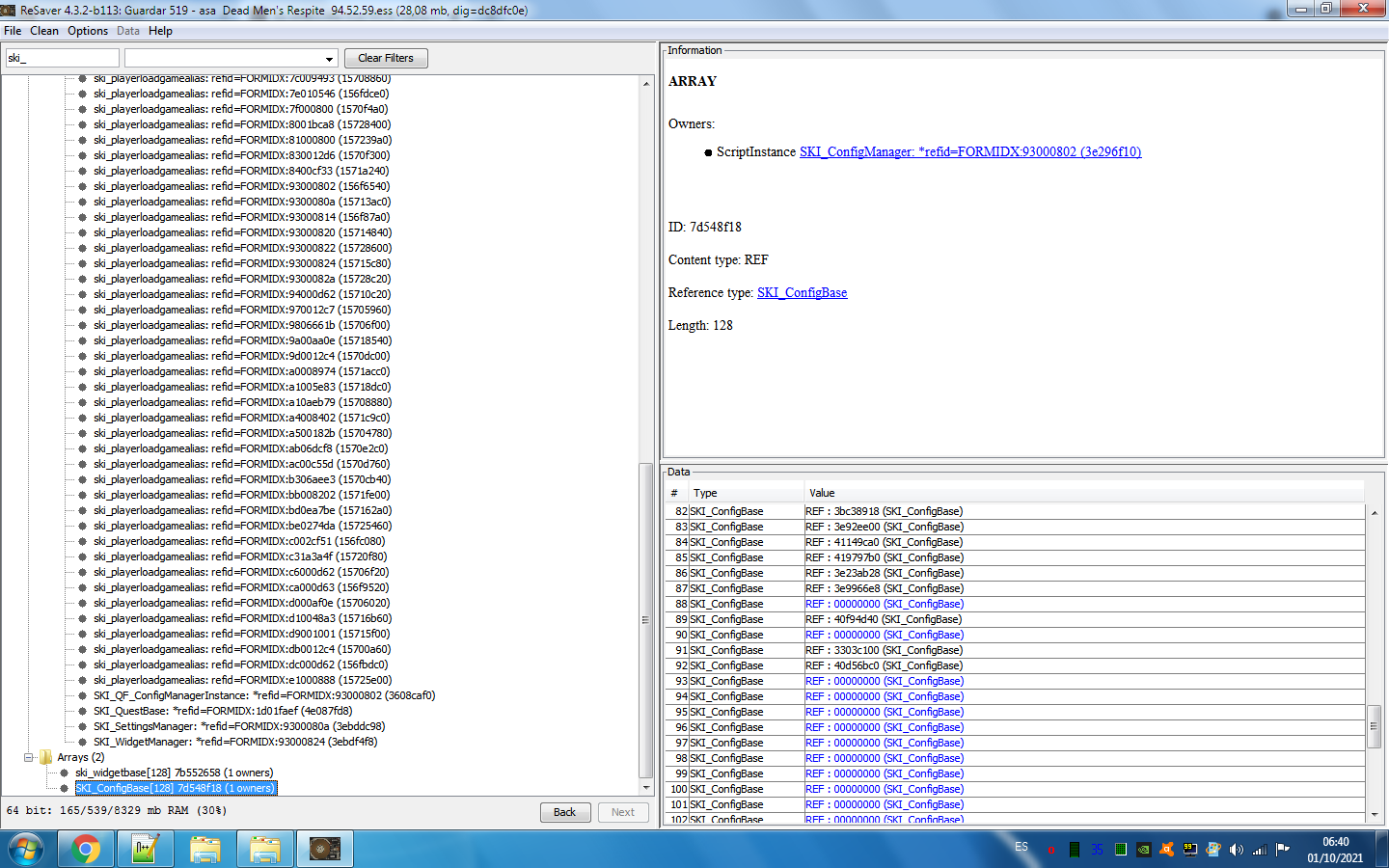Image resolution: width=1389 pixels, height=868 pixels.
Task: Open the Windows Start menu
Action: point(26,849)
